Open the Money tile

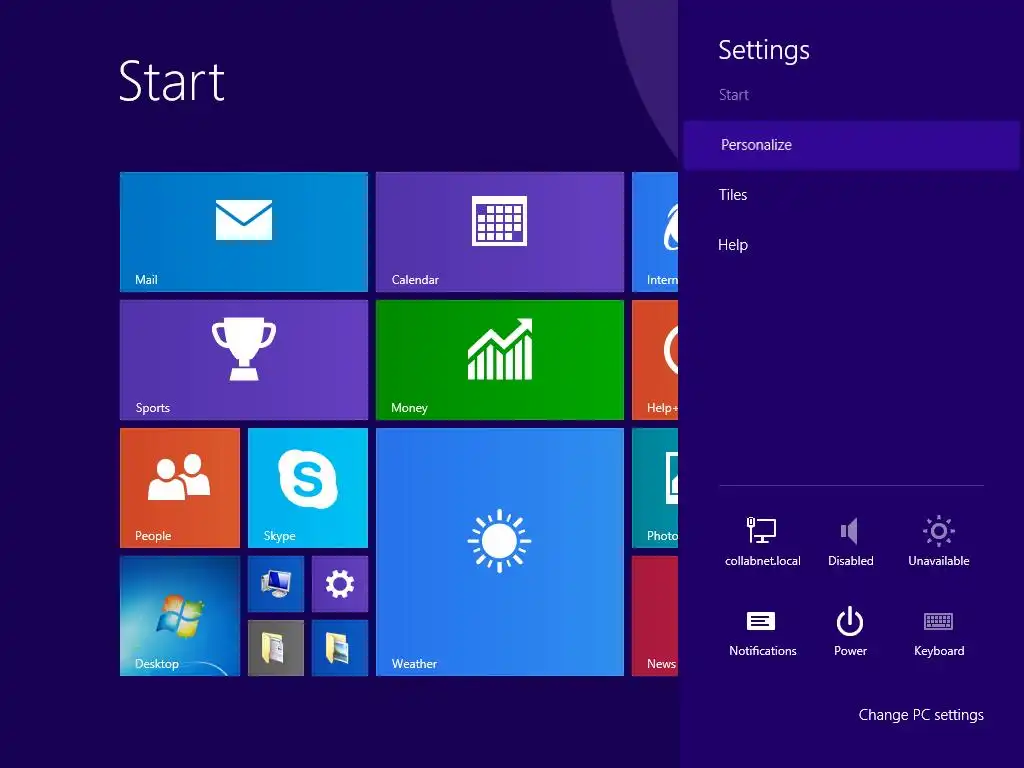click(500, 360)
